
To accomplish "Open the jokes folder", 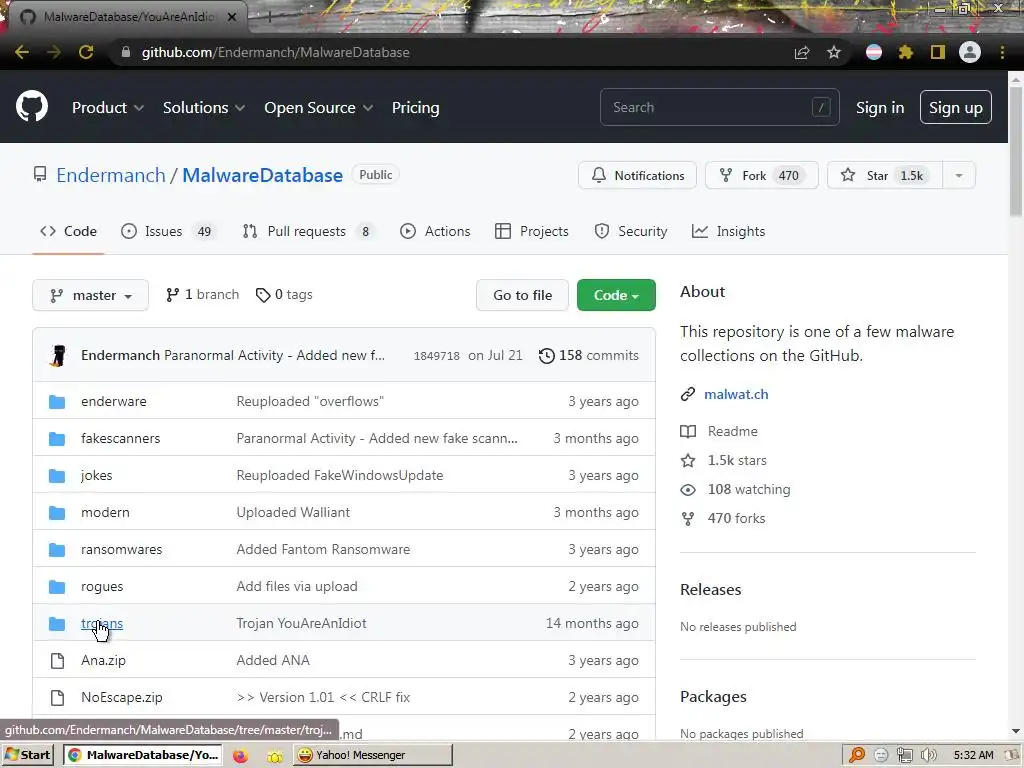I will tap(97, 475).
